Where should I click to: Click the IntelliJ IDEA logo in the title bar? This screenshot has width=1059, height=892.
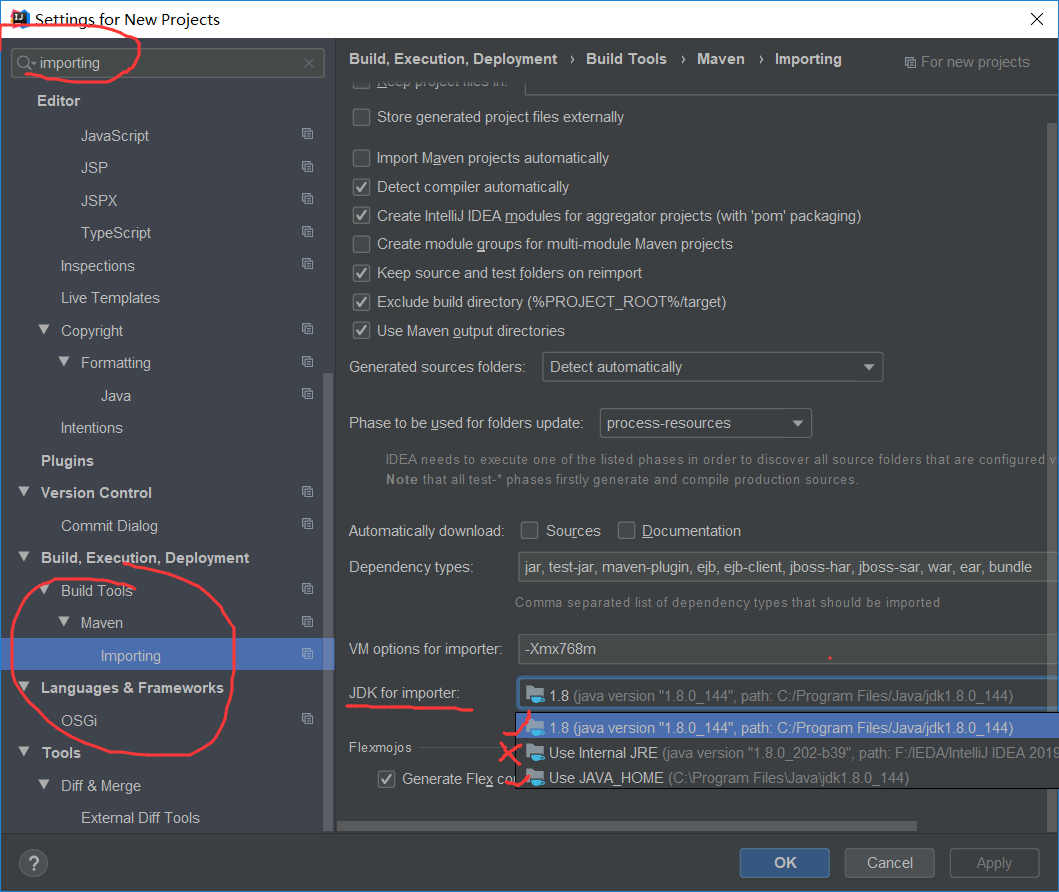coord(20,18)
